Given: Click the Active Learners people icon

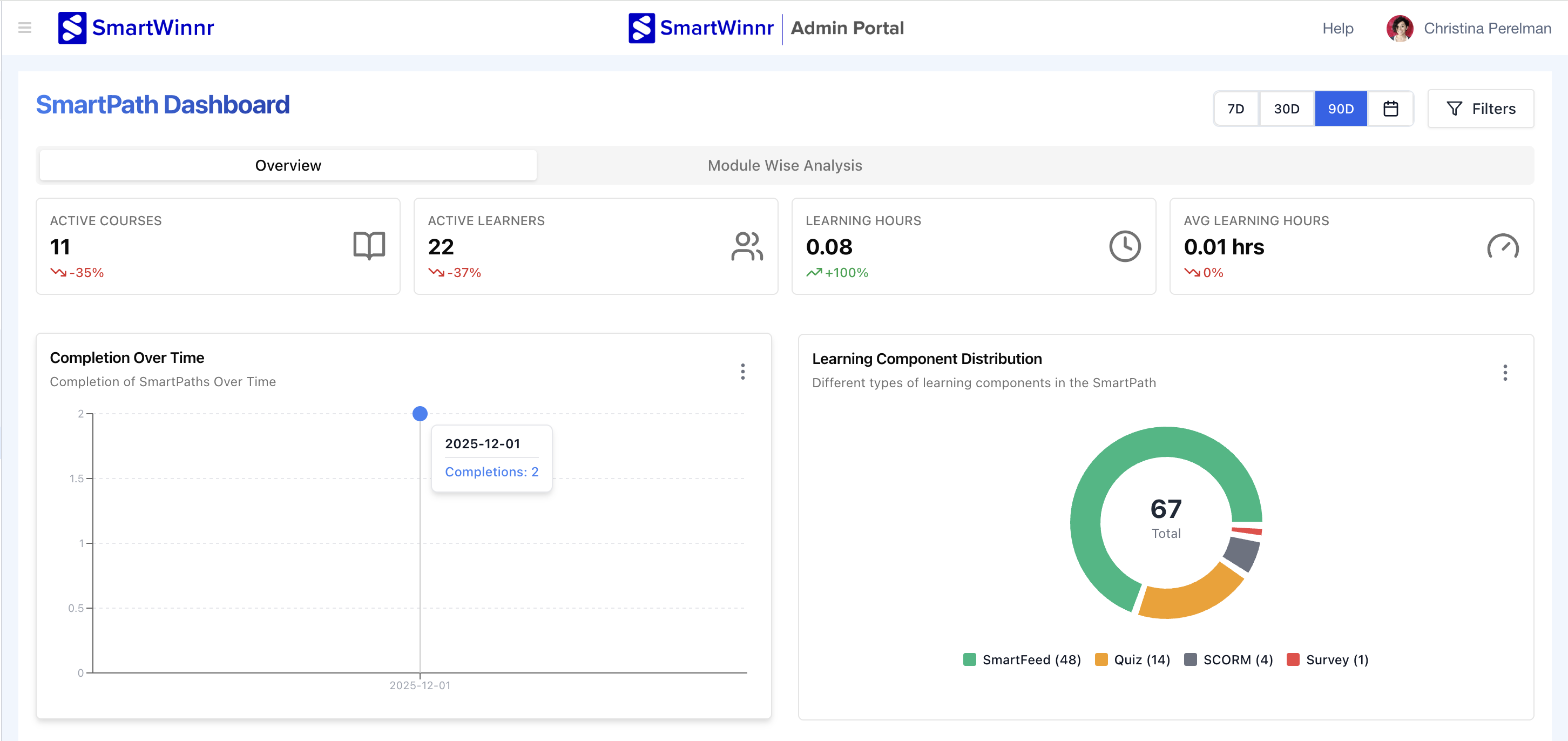Looking at the screenshot, I should [x=747, y=246].
